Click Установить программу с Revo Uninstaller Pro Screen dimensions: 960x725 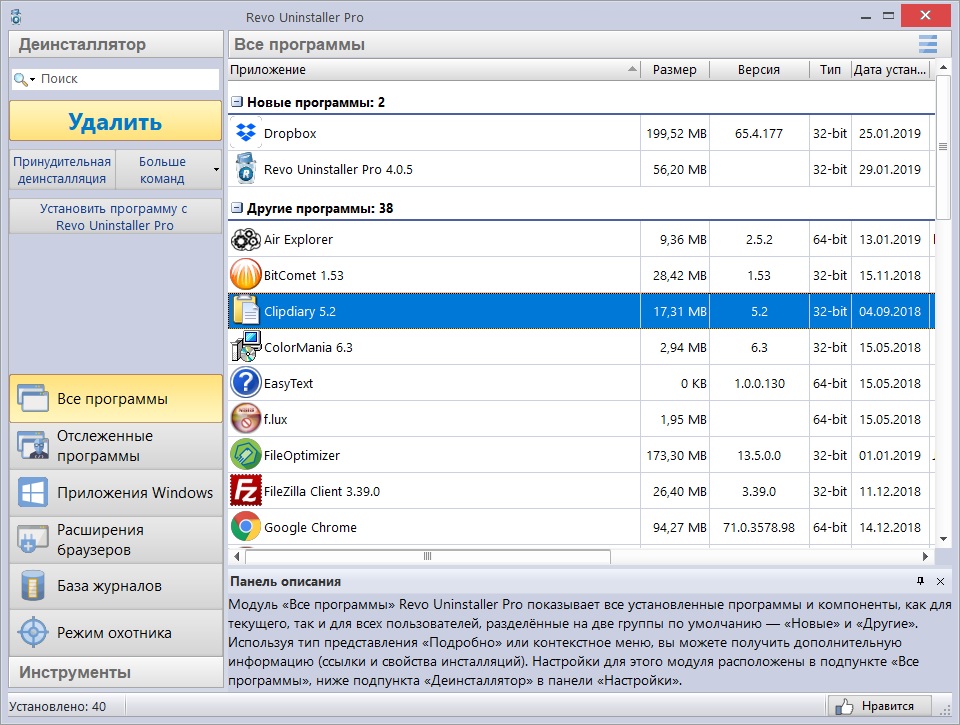pos(115,217)
